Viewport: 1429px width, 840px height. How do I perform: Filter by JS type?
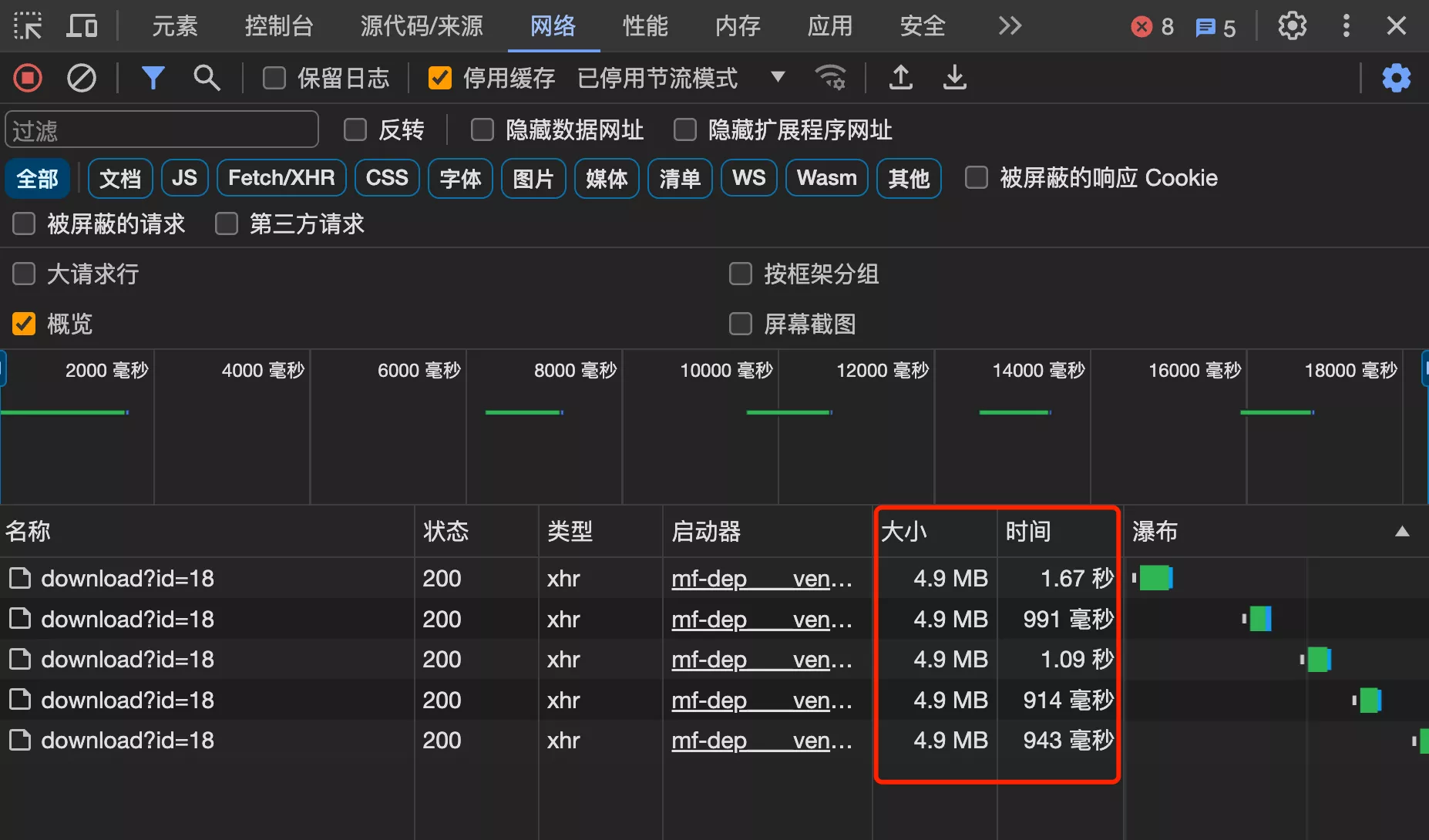coord(184,178)
